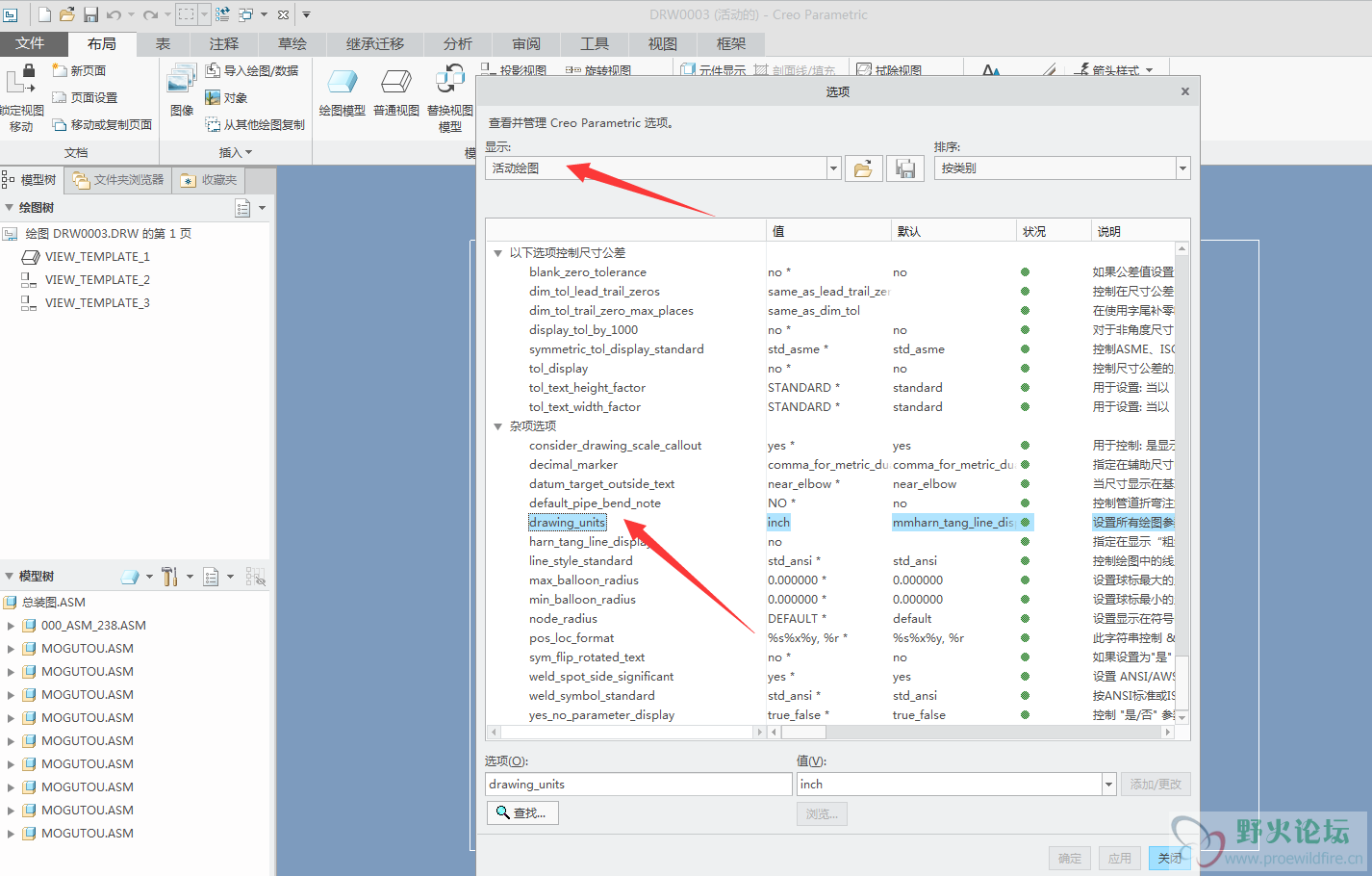Collapse the 杂项选项 group
1372x876 pixels.
(498, 426)
